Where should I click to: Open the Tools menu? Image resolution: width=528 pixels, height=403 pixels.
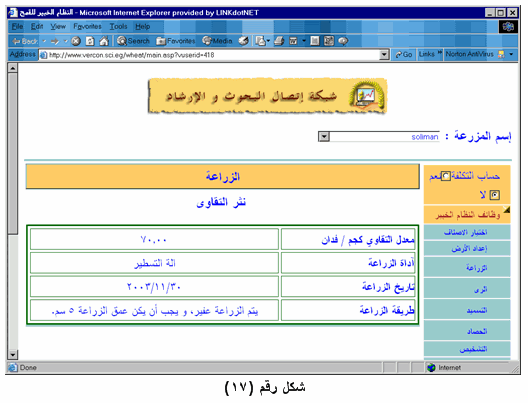[x=118, y=27]
